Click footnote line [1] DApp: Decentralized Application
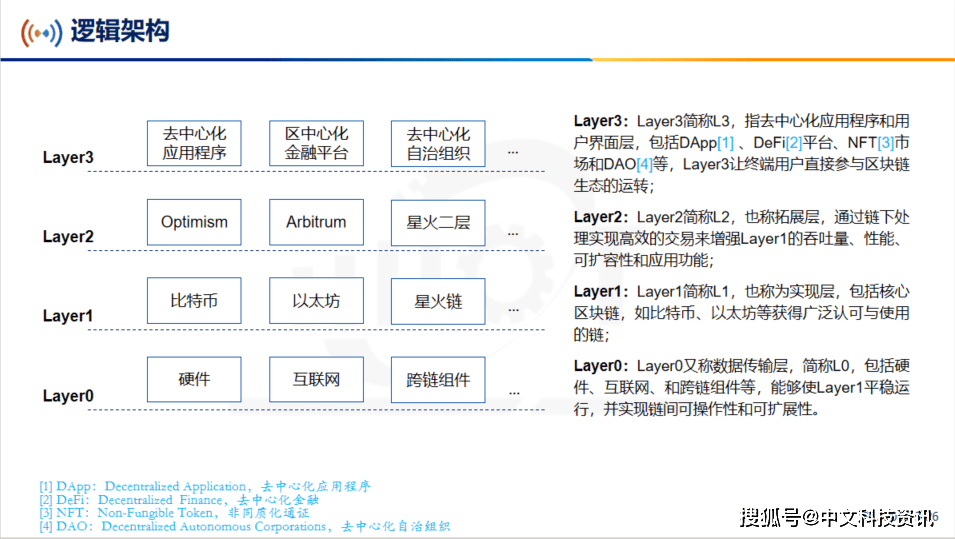Screen dimensions: 955x539 tap(205, 487)
